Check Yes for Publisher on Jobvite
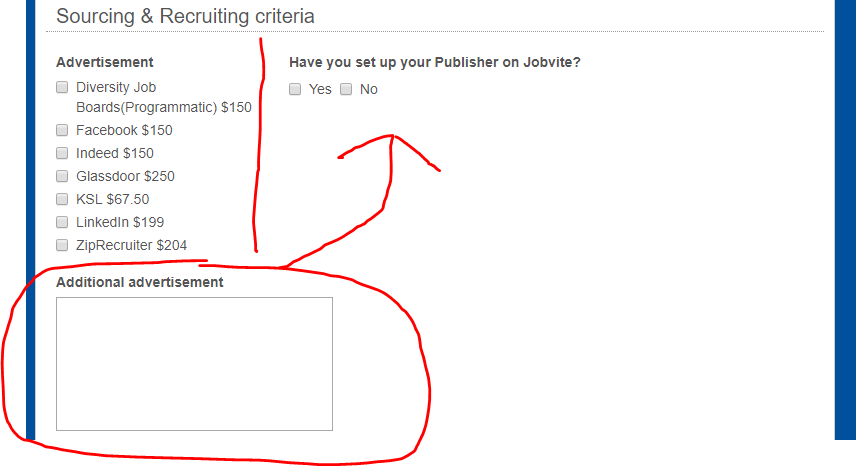856x466 pixels. click(x=295, y=89)
